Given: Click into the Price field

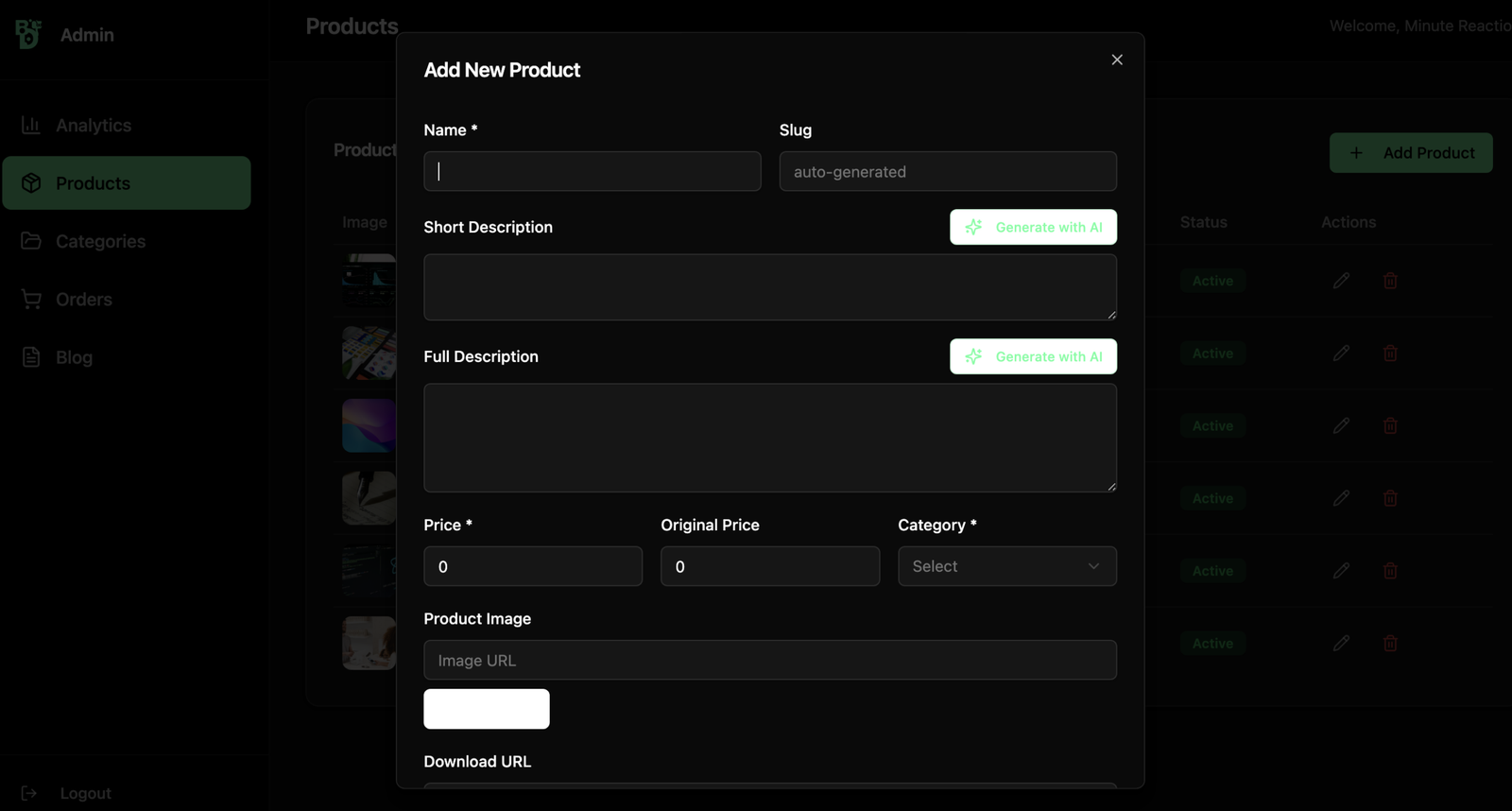Looking at the screenshot, I should pos(533,566).
